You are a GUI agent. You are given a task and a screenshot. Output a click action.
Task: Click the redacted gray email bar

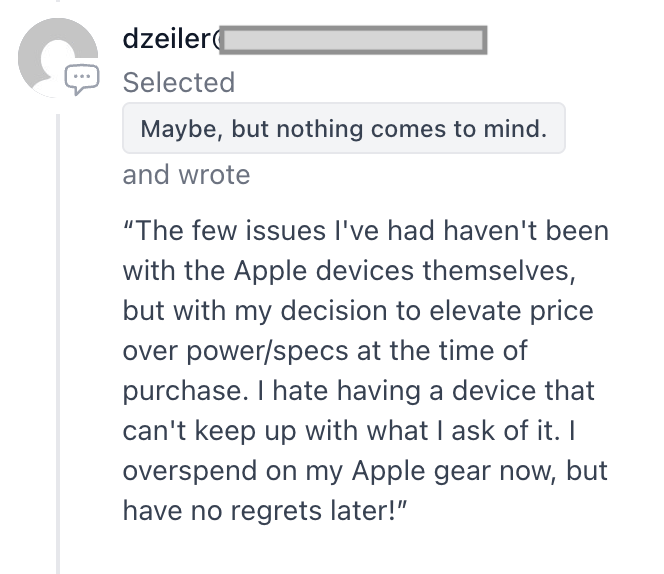pyautogui.click(x=353, y=40)
